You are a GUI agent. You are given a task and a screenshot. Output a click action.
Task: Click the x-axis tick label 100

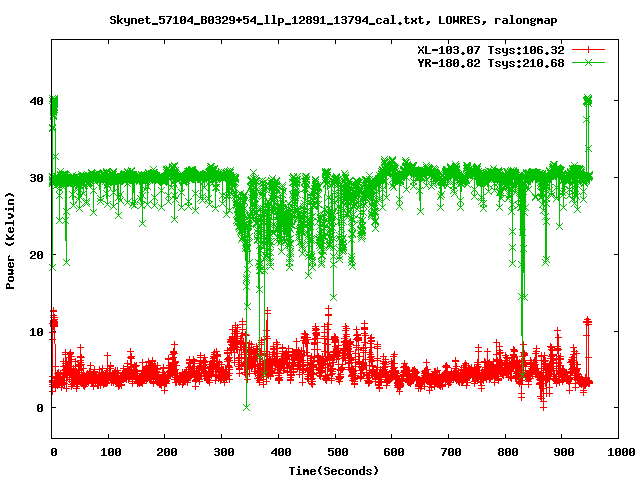[111, 452]
